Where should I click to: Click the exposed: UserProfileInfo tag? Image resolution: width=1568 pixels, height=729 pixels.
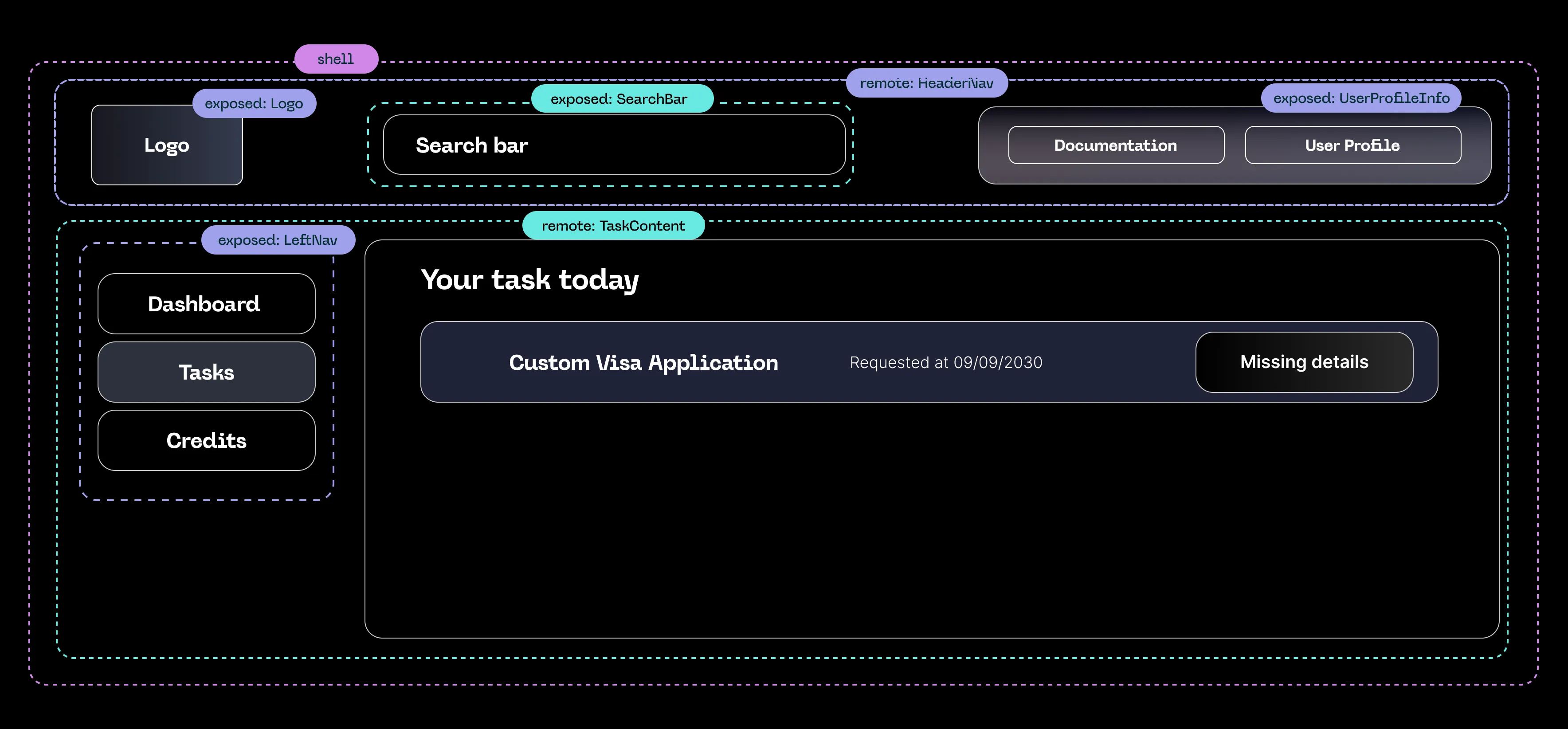pos(1360,98)
